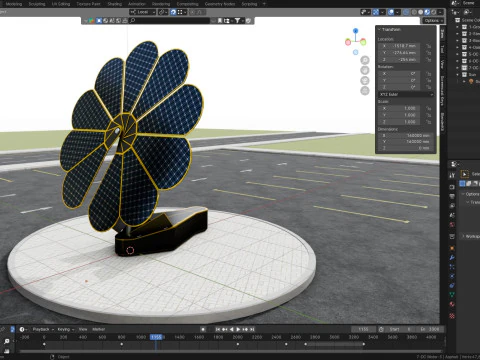The image size is (480, 360).
Task: Open the Item sidebar tab
Action: point(442,34)
